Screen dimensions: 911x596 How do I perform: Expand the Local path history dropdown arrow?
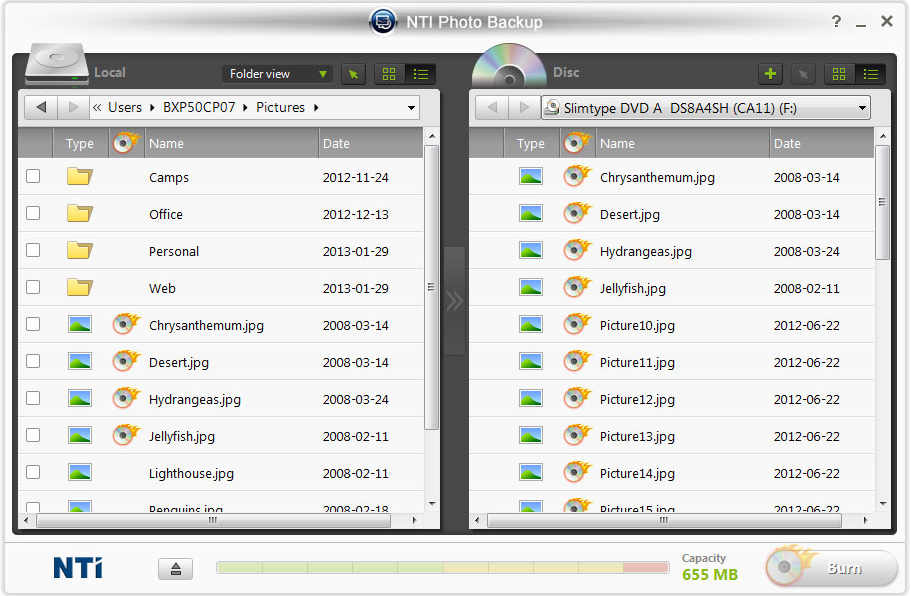411,108
